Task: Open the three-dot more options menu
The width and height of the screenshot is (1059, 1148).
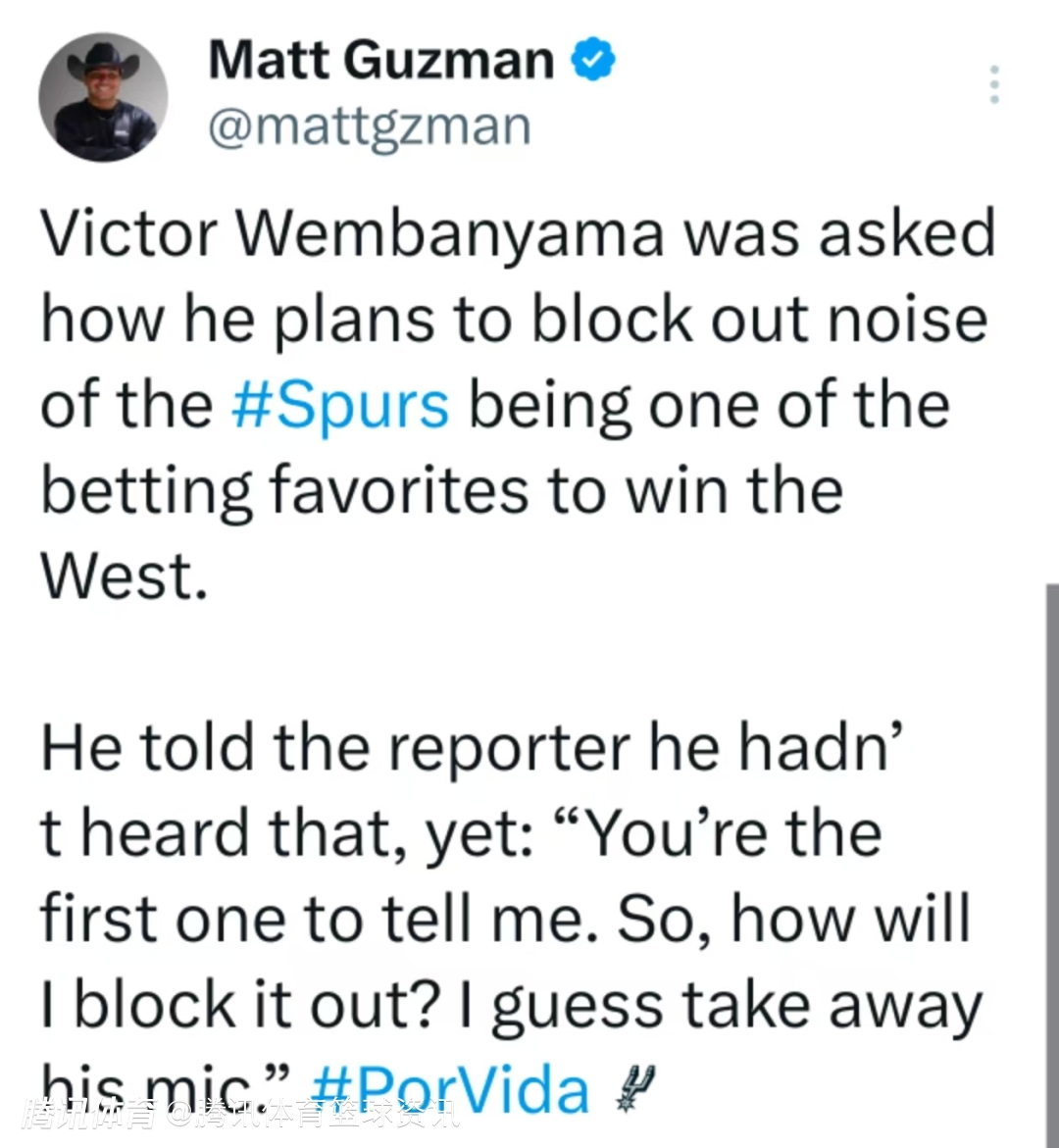Action: pos(994,85)
